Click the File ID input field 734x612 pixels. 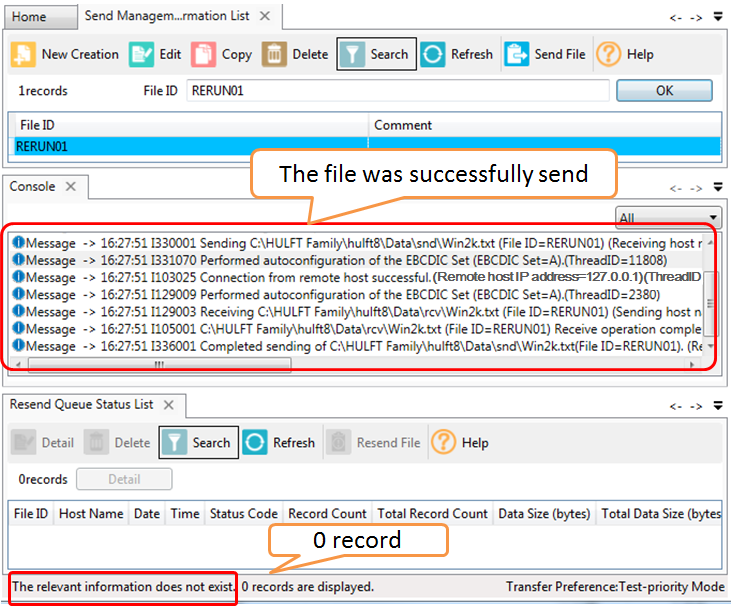click(398, 91)
